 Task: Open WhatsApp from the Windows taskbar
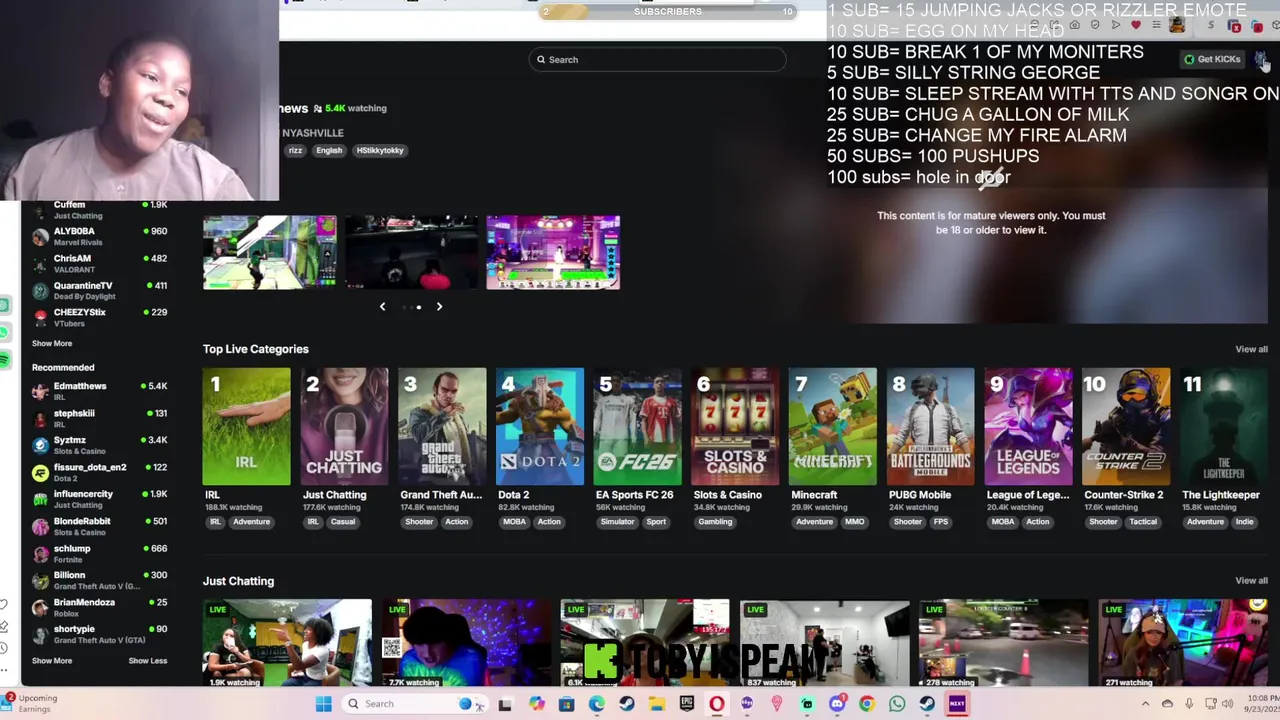tap(897, 704)
